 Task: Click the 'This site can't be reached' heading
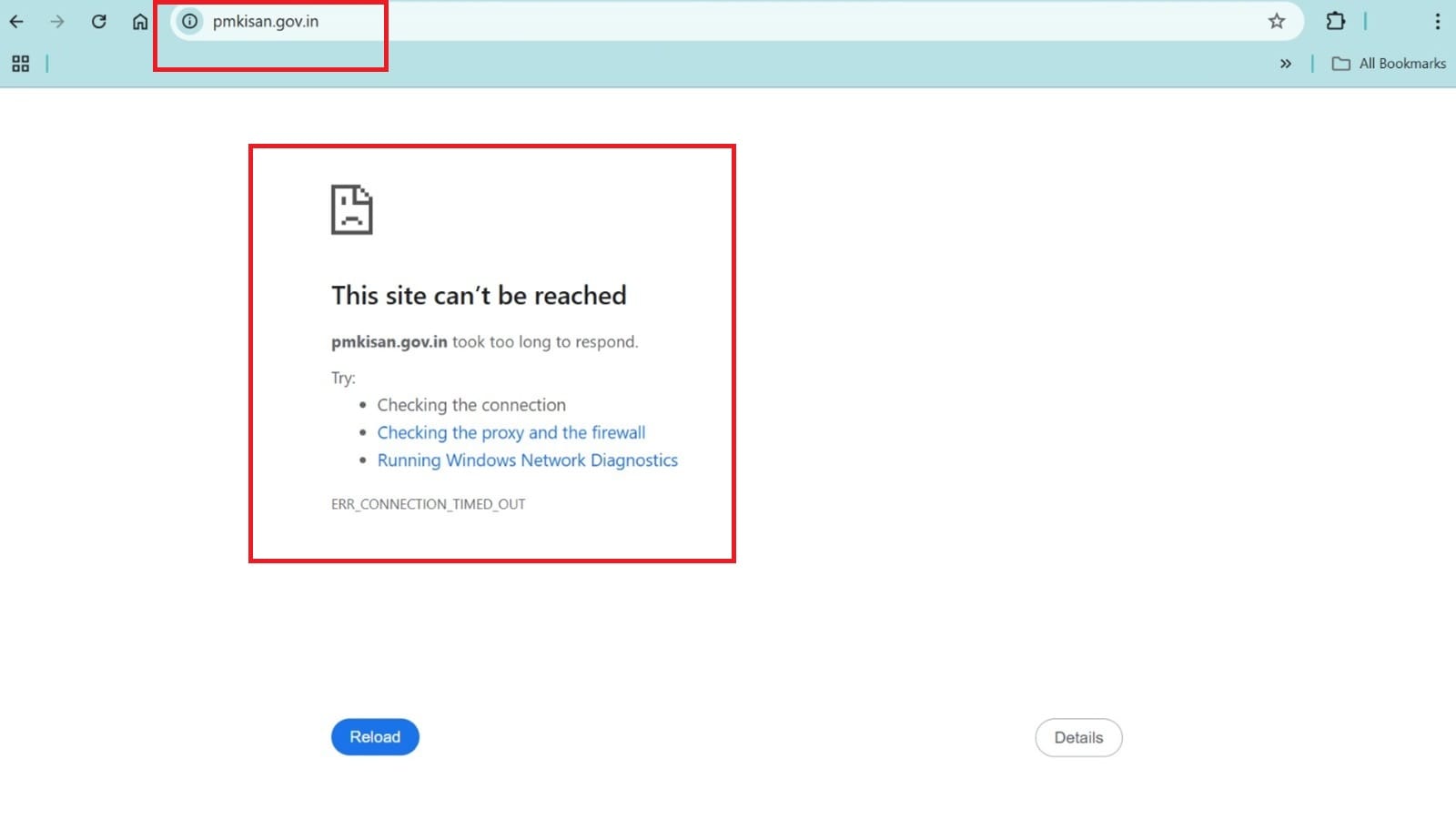479,296
